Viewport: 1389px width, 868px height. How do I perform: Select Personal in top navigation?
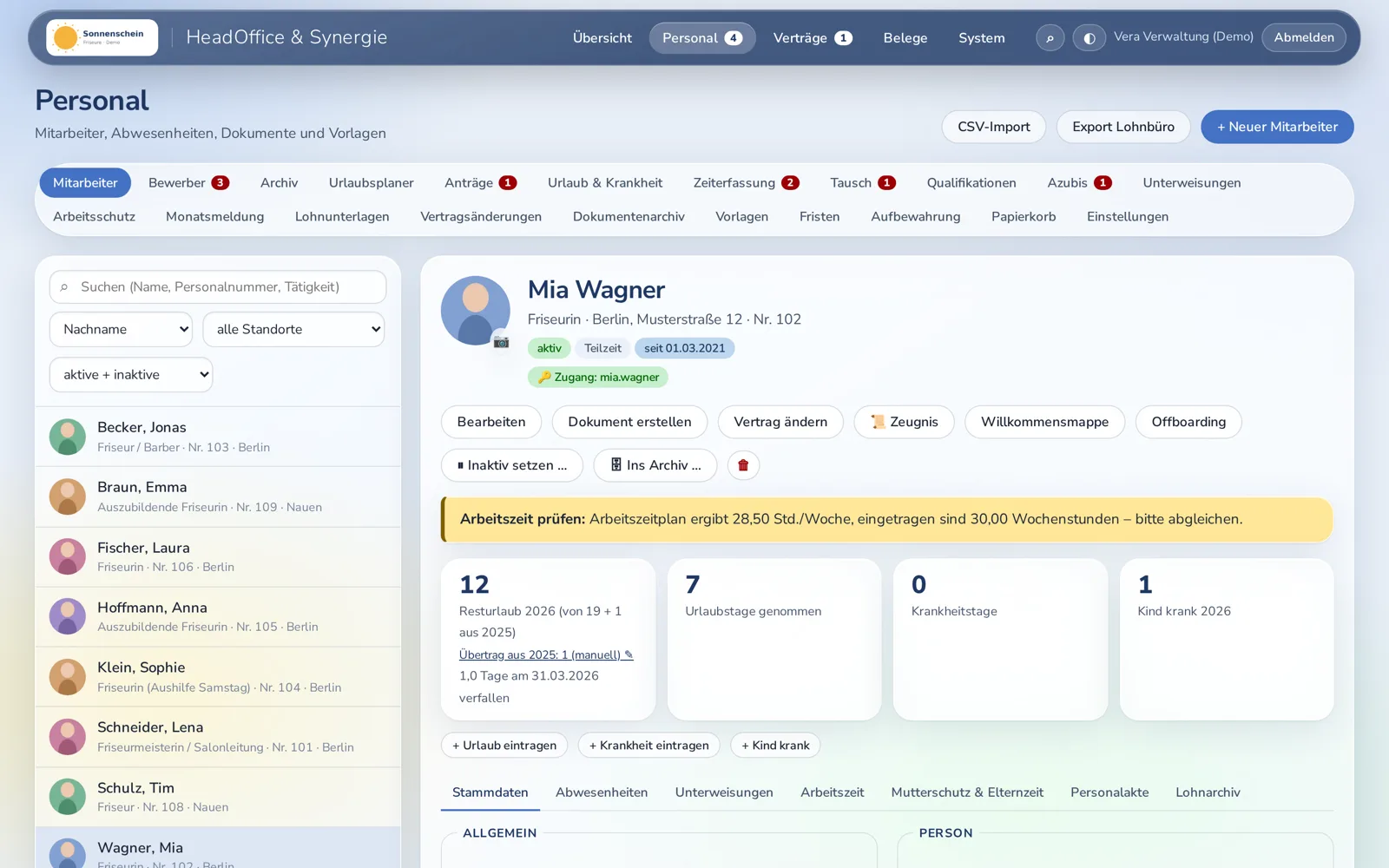[x=702, y=38]
